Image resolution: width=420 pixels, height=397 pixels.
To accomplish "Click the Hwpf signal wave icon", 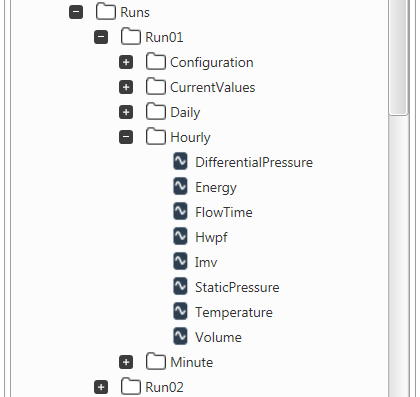I will point(180,236).
